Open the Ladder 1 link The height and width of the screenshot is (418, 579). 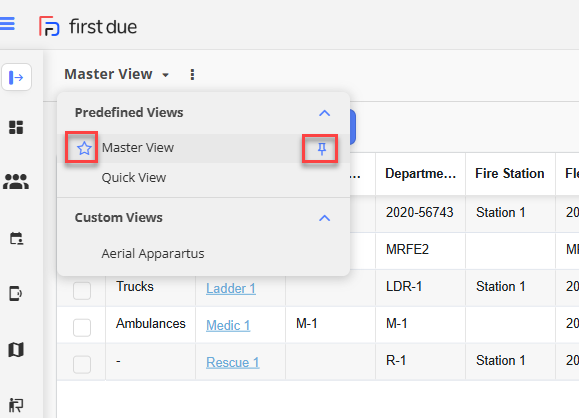(231, 288)
